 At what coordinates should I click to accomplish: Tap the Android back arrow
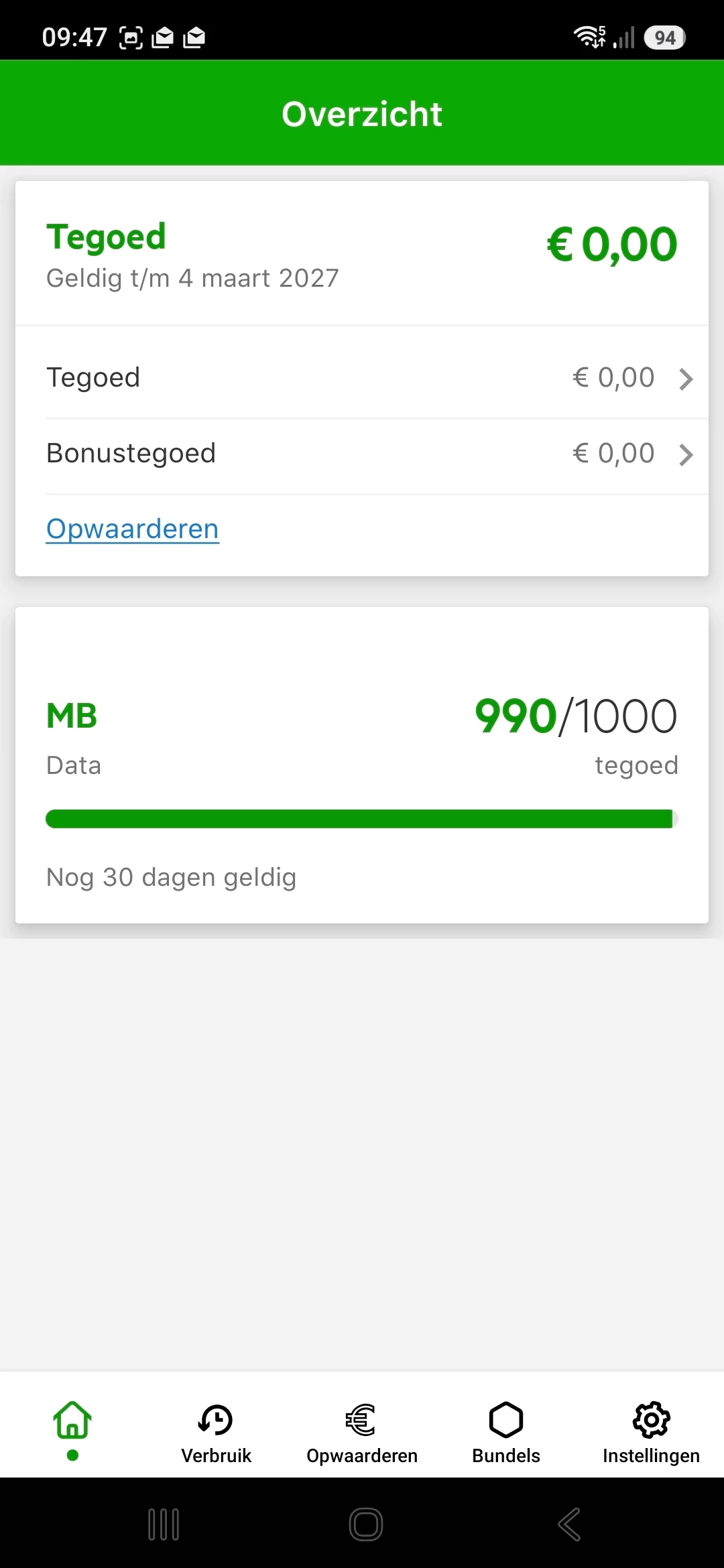tap(569, 1524)
